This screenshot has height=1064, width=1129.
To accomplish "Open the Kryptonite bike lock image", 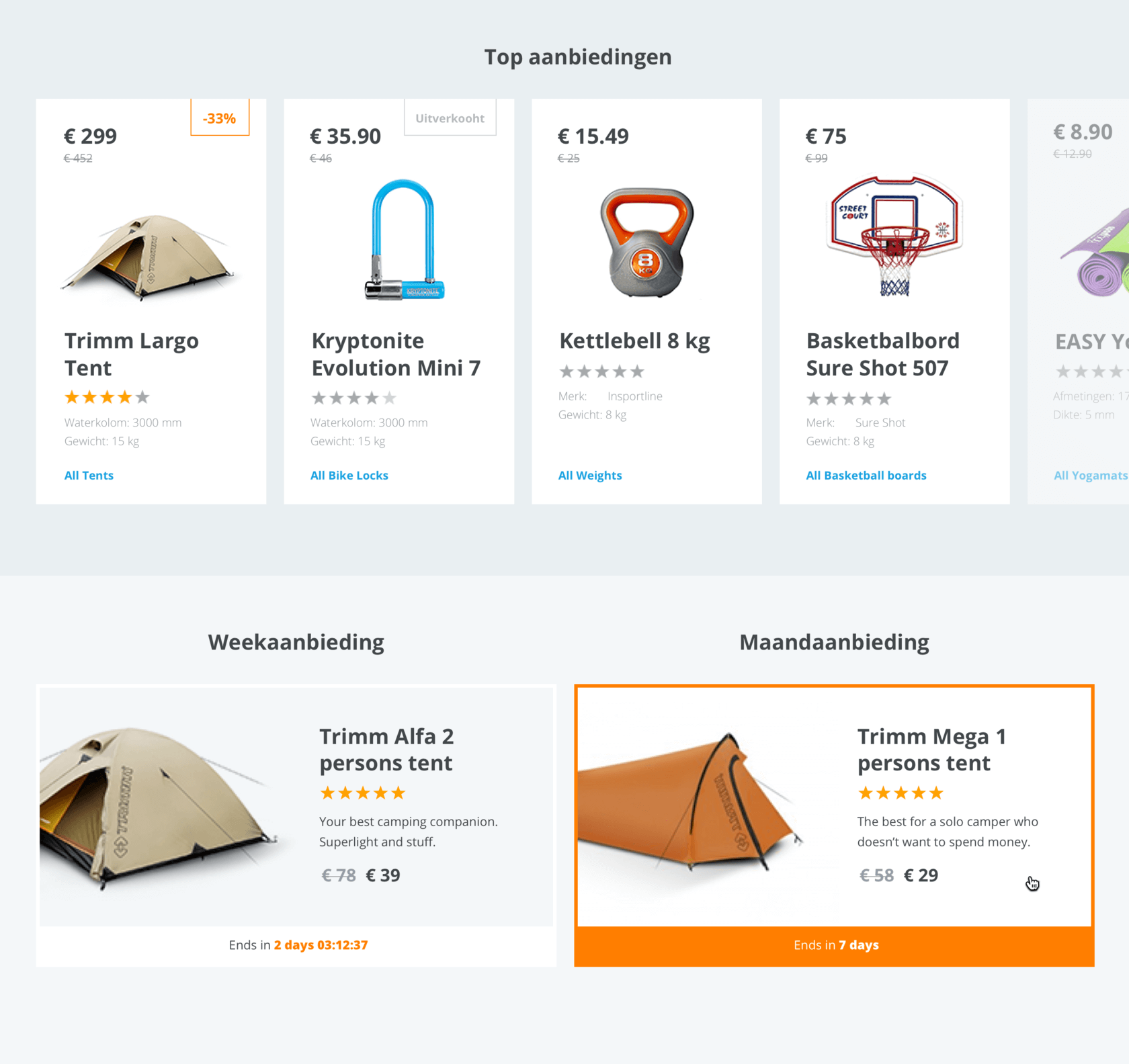I will coord(404,240).
